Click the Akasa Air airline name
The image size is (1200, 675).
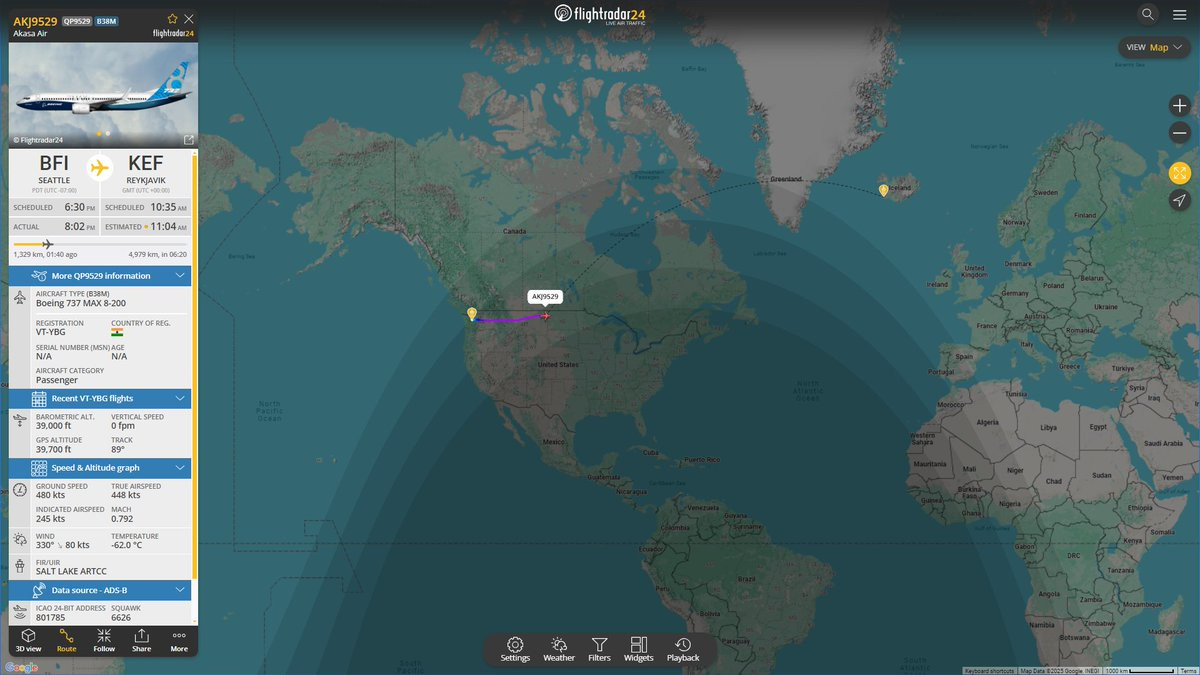pos(31,33)
